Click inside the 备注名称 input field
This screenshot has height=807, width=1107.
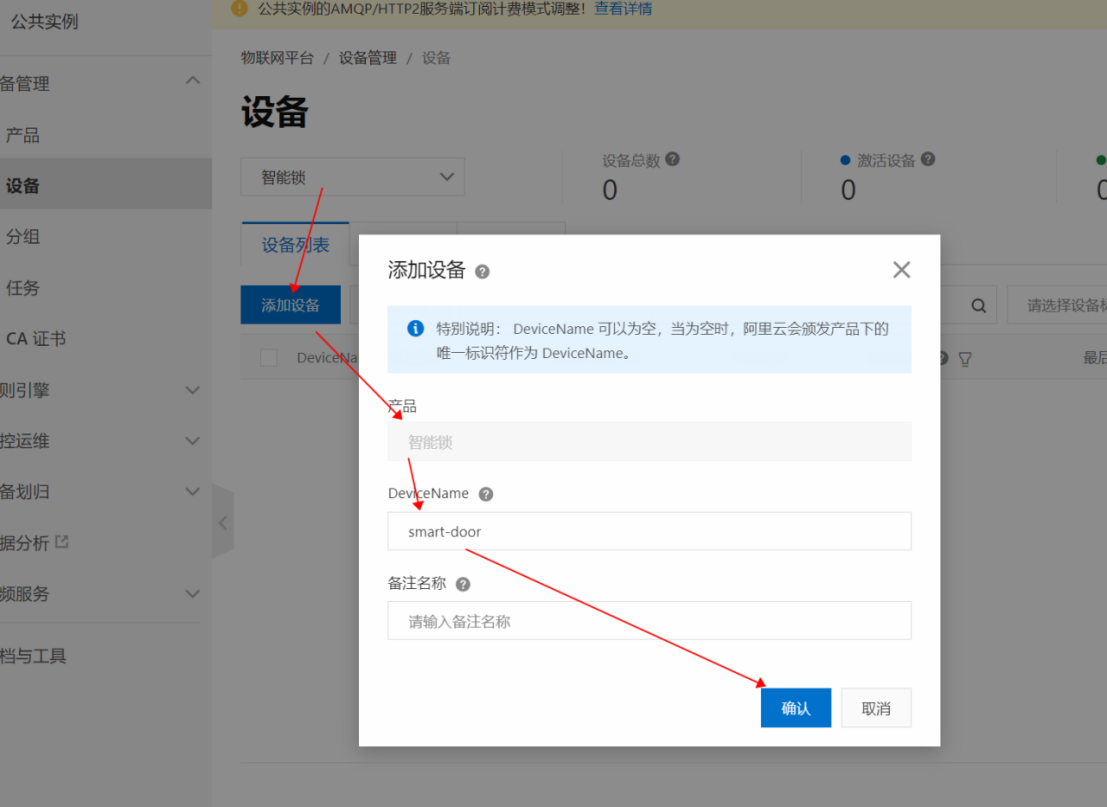649,620
